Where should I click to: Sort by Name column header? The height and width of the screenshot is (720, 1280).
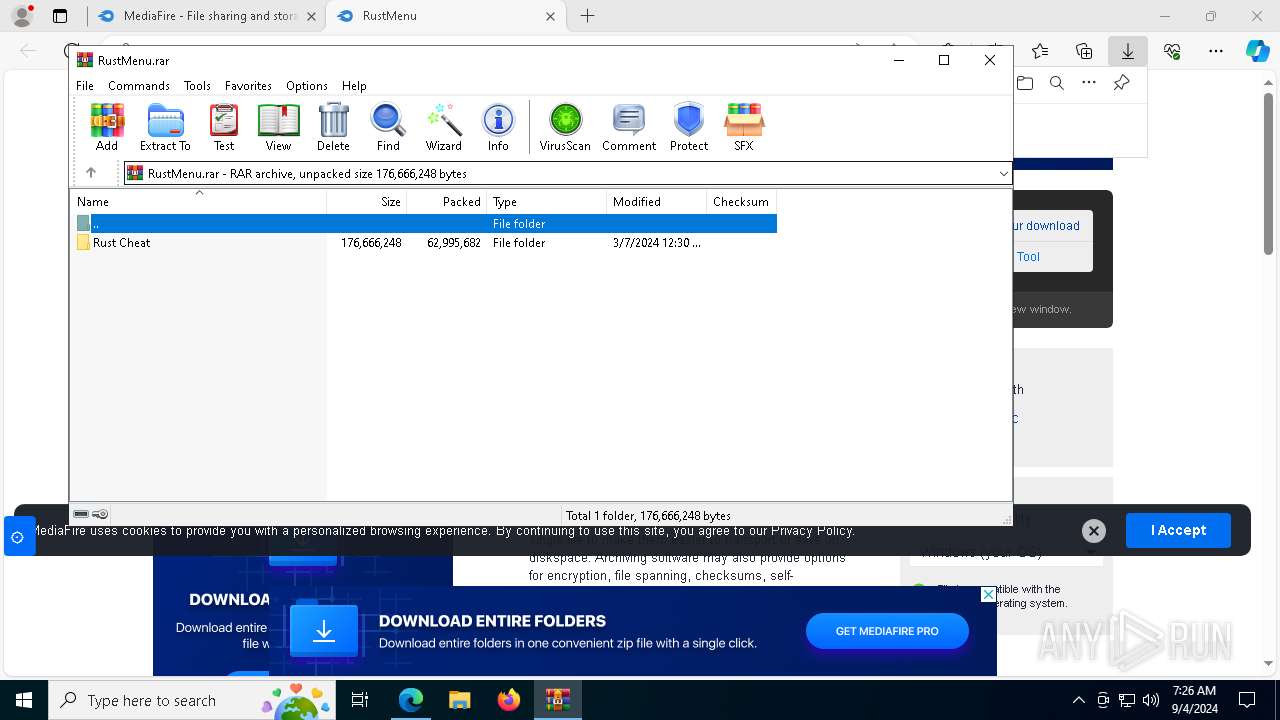[x=198, y=201]
